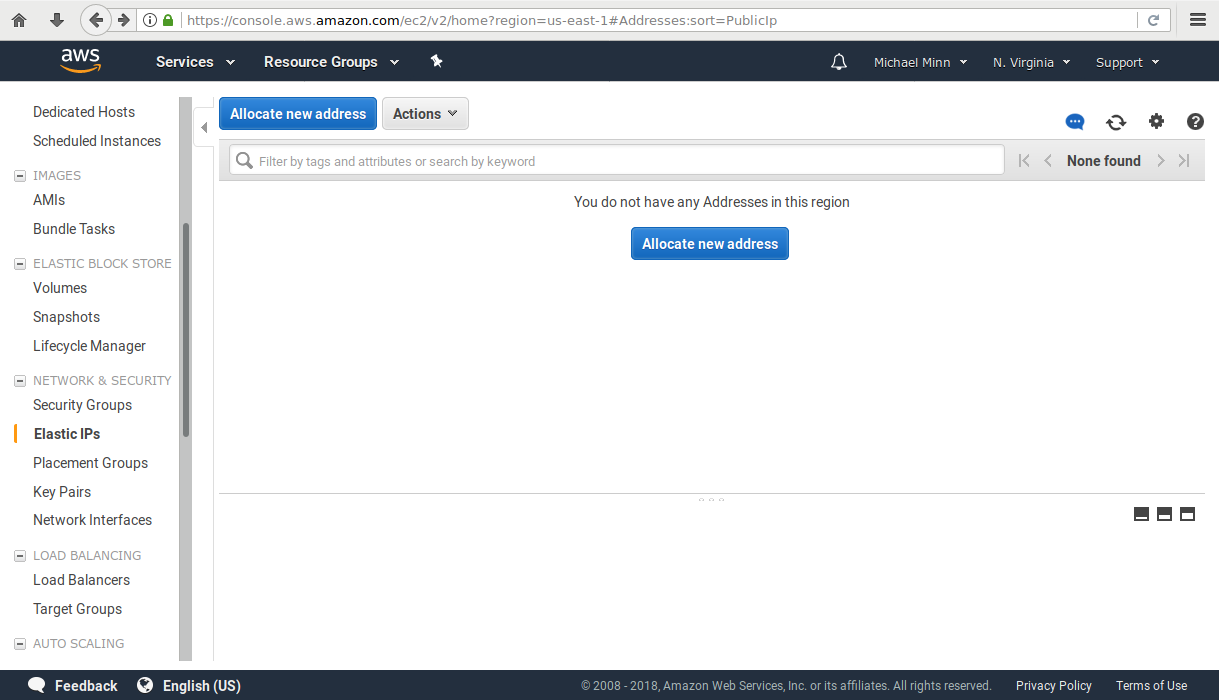Screen dimensions: 1219x700
Task: Open the Actions dropdown
Action: 425,114
